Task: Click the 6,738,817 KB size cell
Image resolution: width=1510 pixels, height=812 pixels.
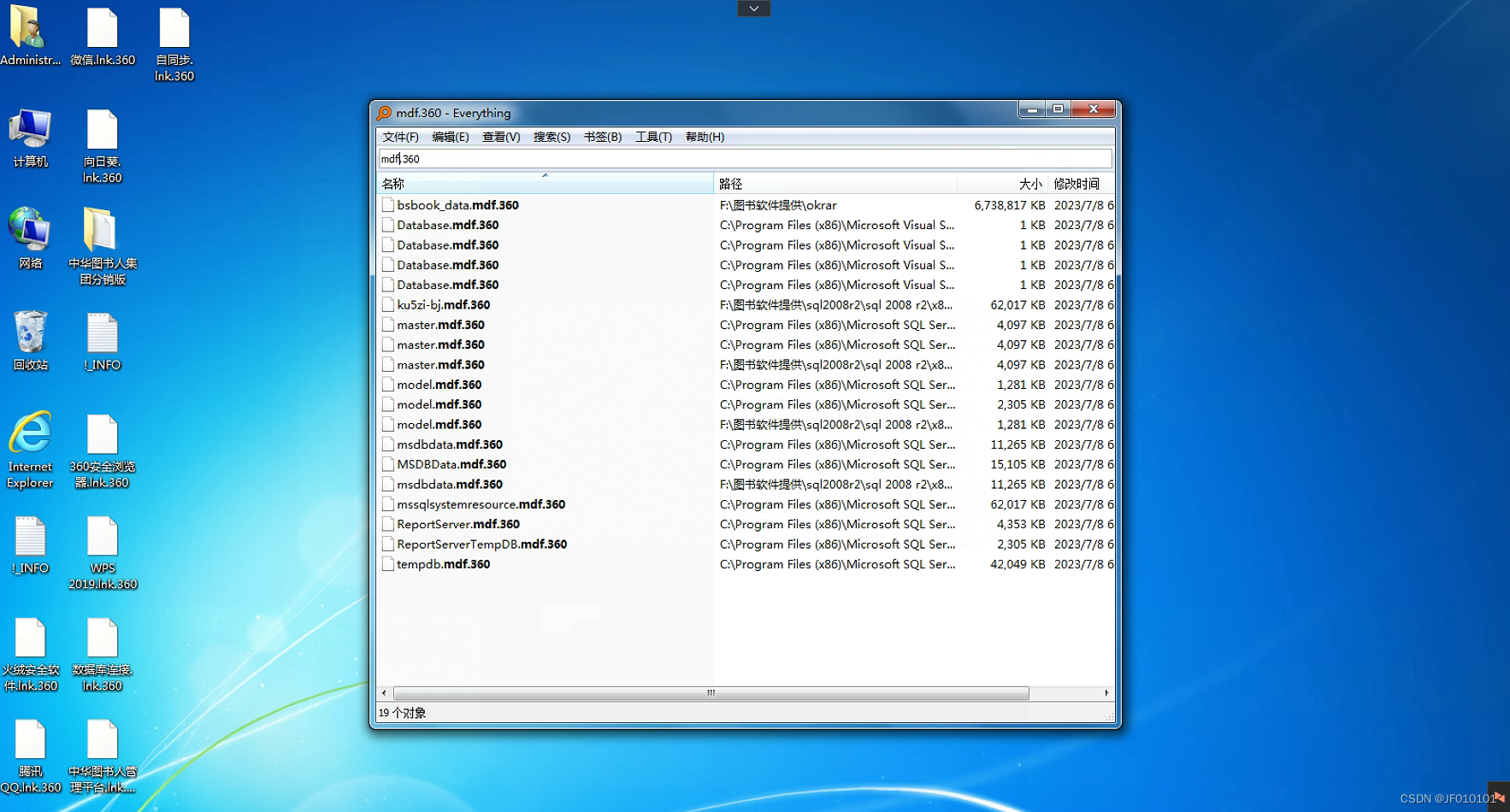Action: pyautogui.click(x=1010, y=205)
